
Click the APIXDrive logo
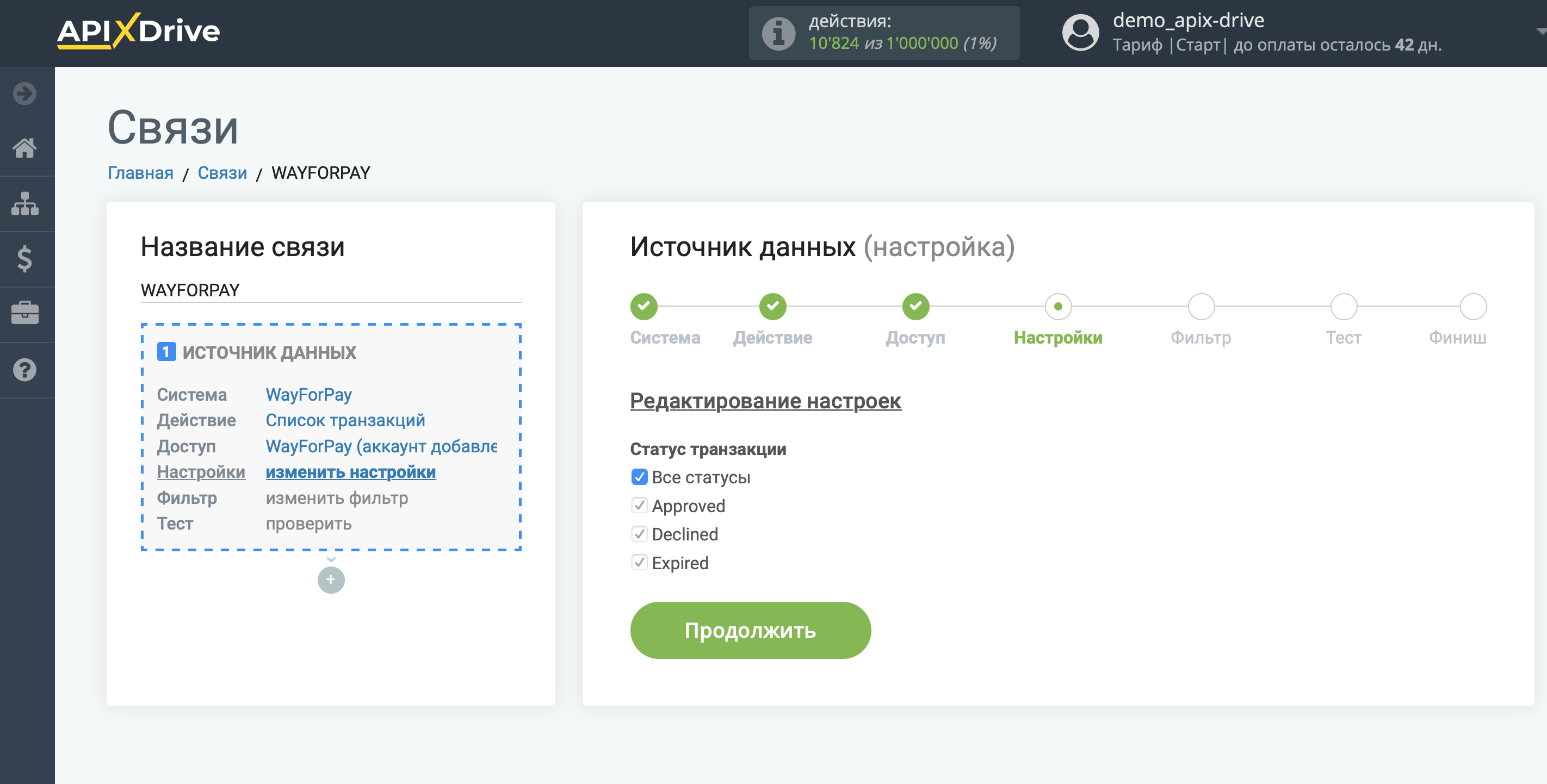tap(139, 30)
